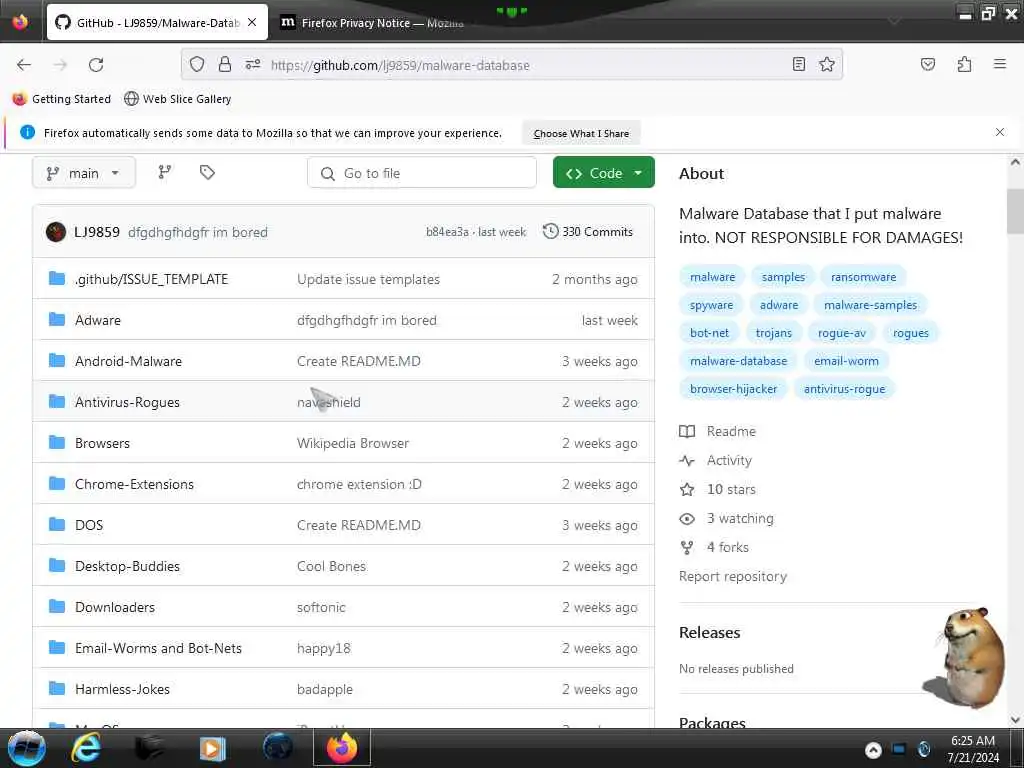Click LJ9859 avatar in commit header
This screenshot has height=768, width=1024.
[56, 232]
